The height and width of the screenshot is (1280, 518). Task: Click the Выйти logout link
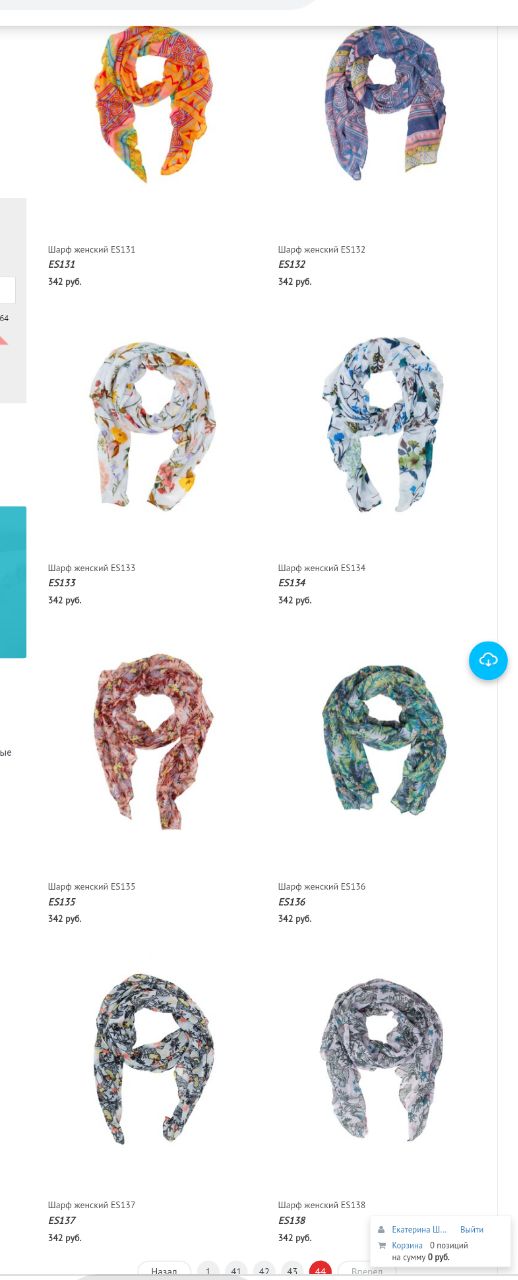472,1230
